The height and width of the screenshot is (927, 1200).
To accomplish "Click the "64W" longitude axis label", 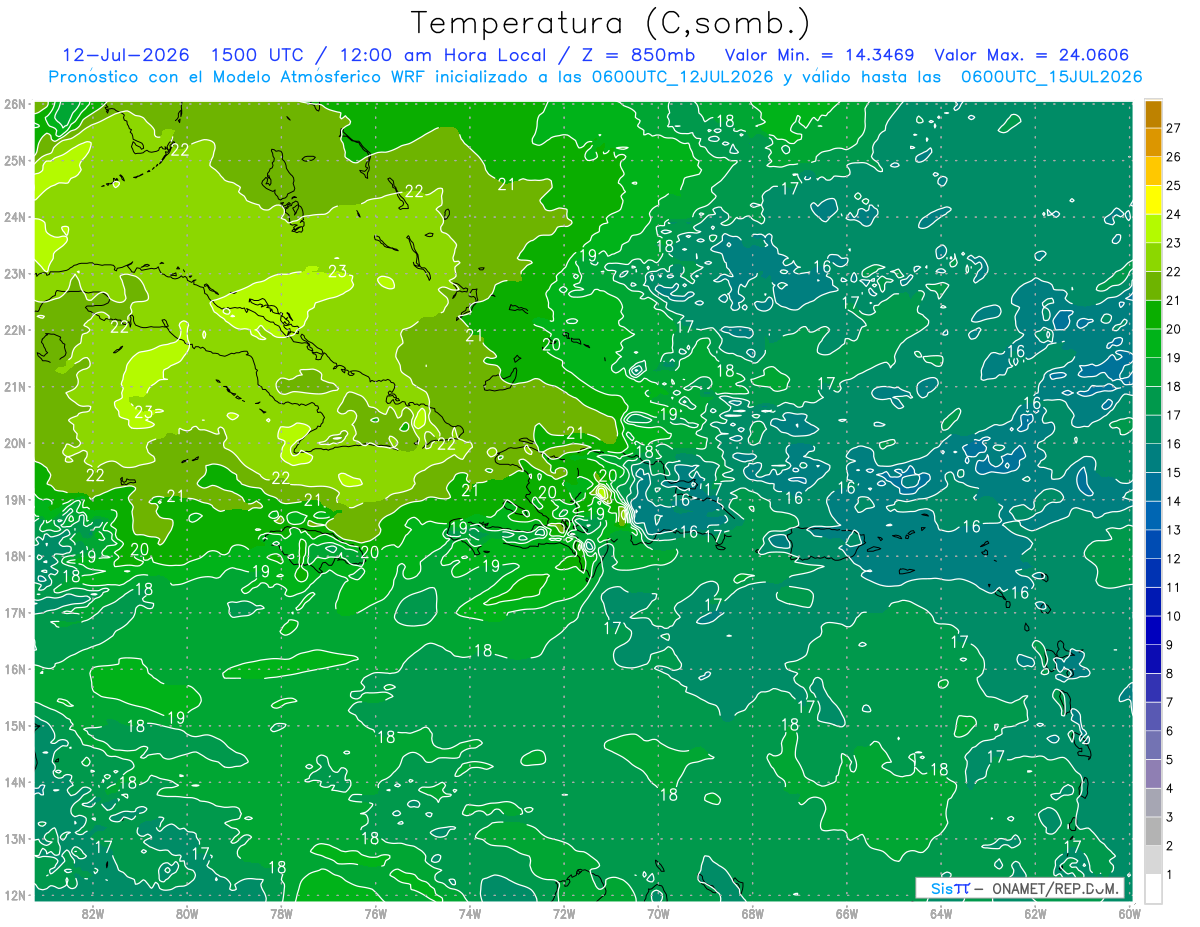I will pos(940,913).
